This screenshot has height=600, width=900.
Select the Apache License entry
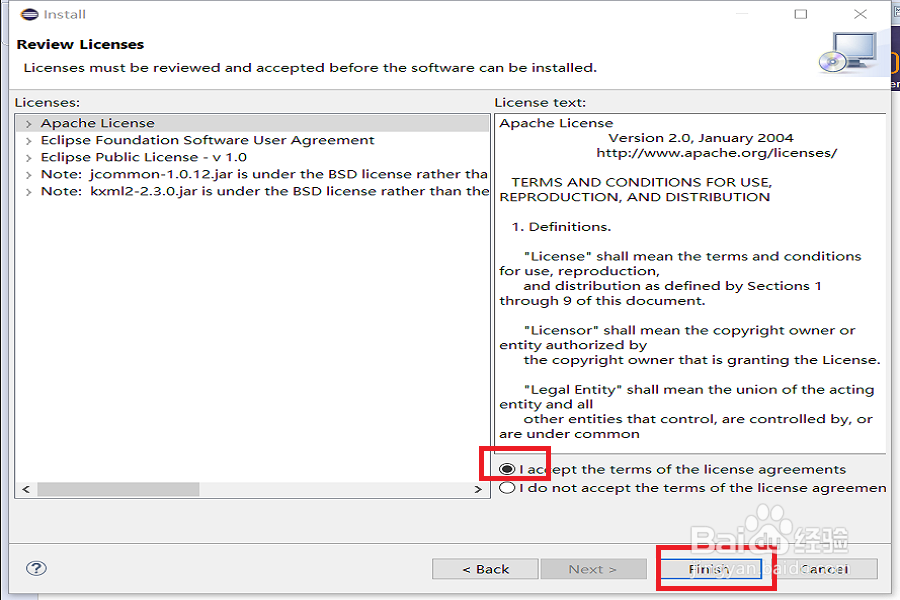coord(98,123)
